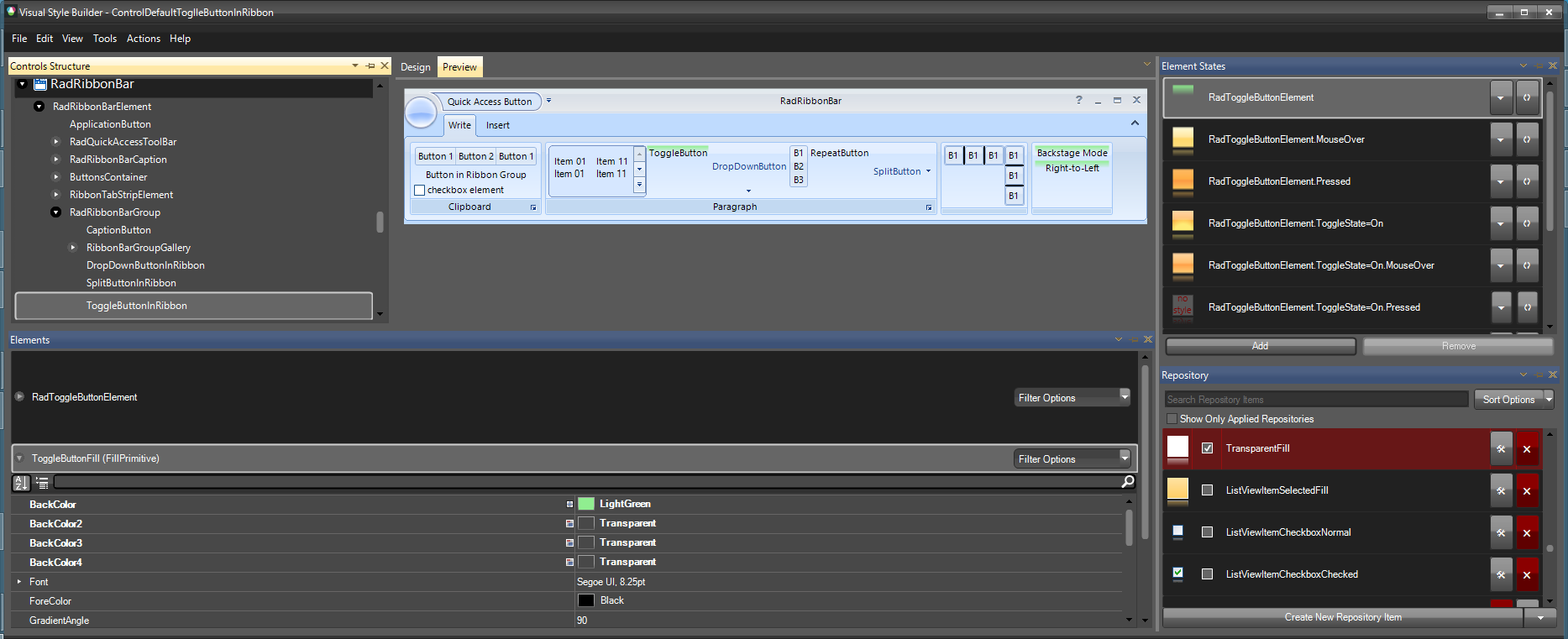Viewport: 1568px width, 639px height.
Task: Close the Elements panel
Action: pyautogui.click(x=1148, y=339)
